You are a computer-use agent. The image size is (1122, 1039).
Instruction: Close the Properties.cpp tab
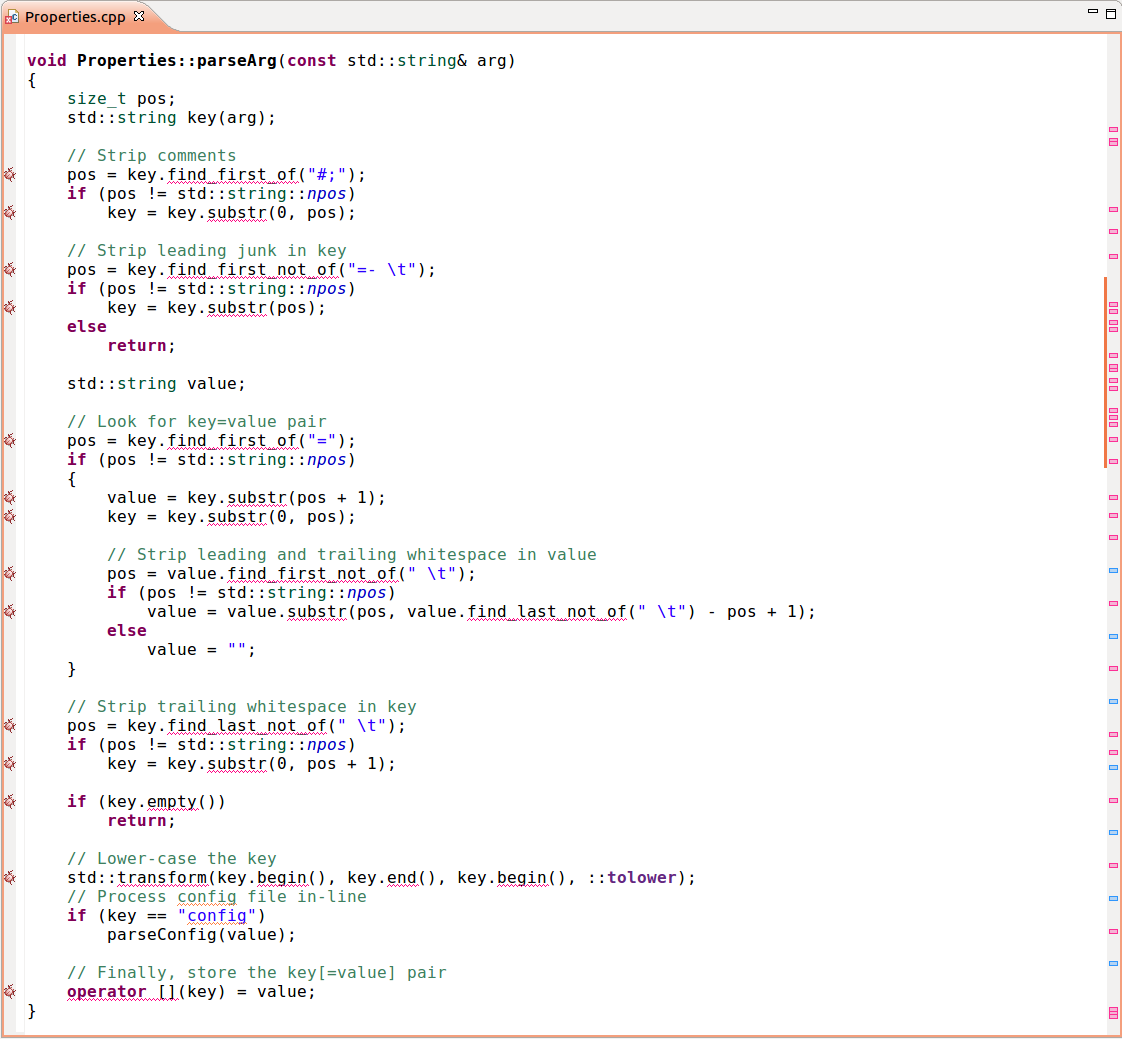coord(139,17)
